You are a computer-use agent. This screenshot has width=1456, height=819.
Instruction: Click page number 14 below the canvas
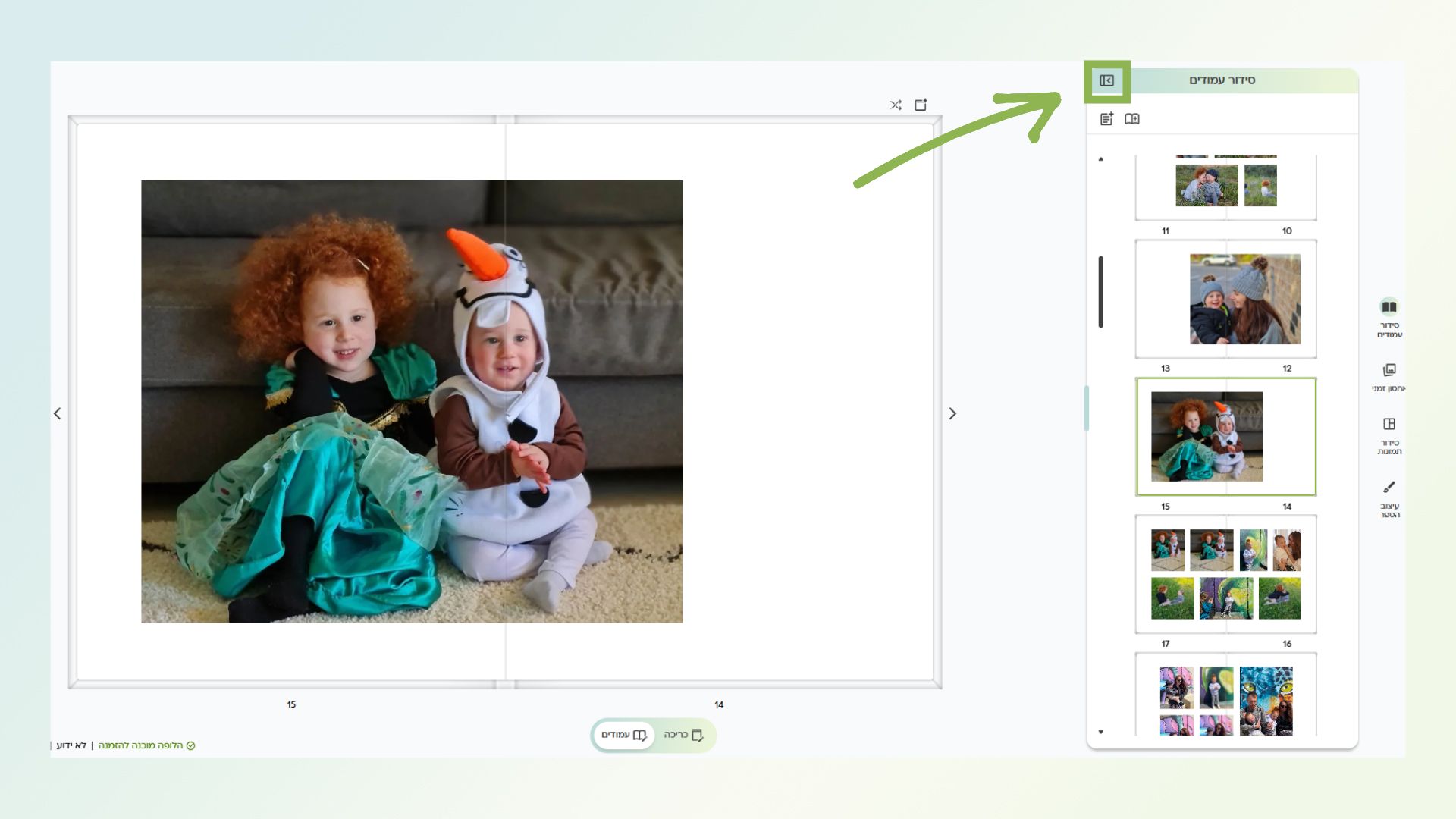(719, 704)
